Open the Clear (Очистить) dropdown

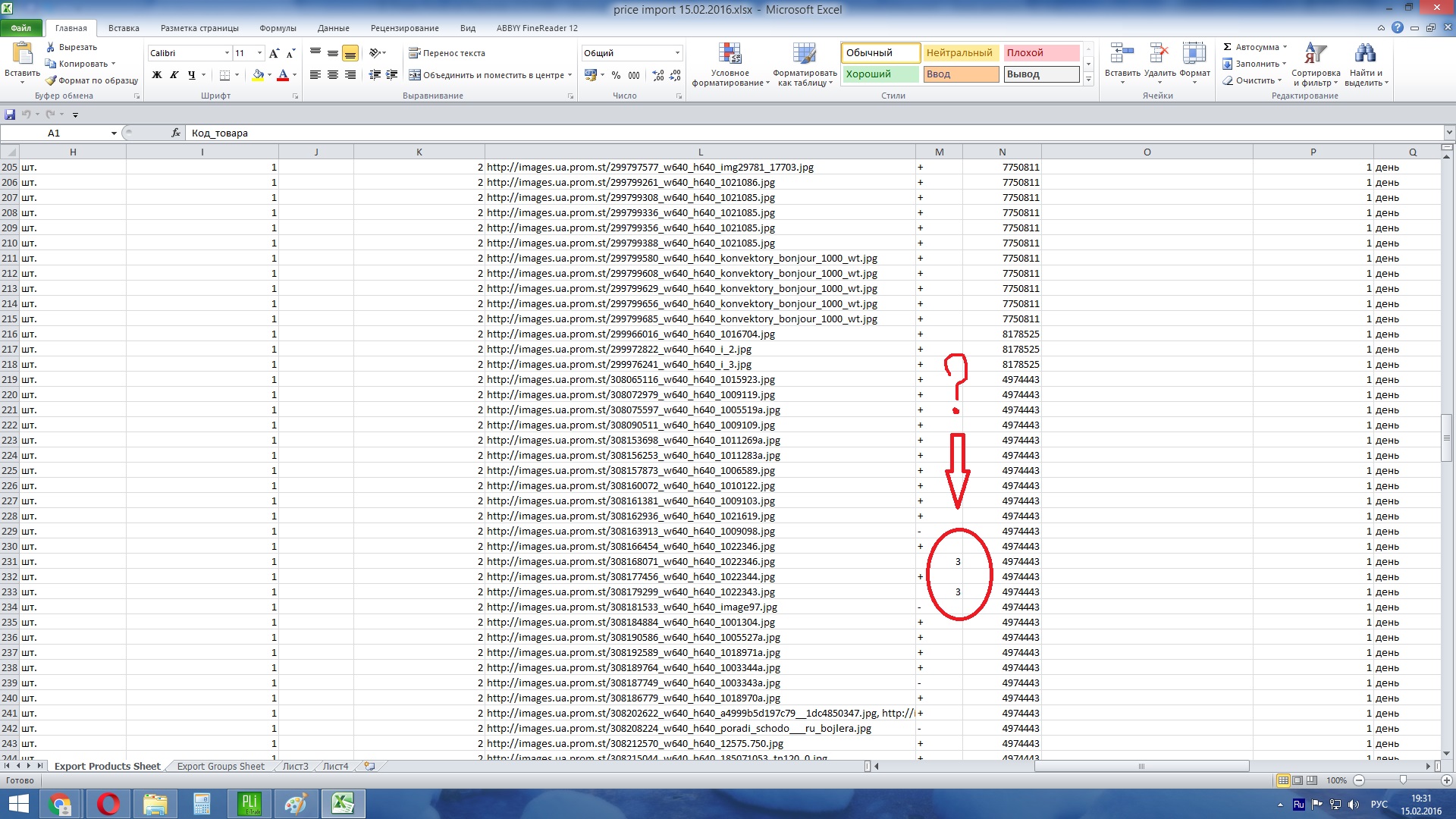click(1252, 80)
